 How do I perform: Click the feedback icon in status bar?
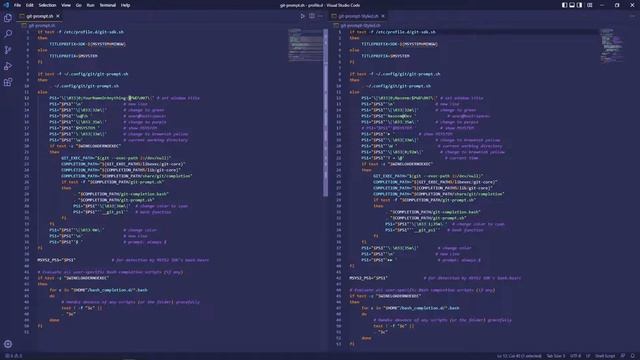pyautogui.click(x=623, y=356)
